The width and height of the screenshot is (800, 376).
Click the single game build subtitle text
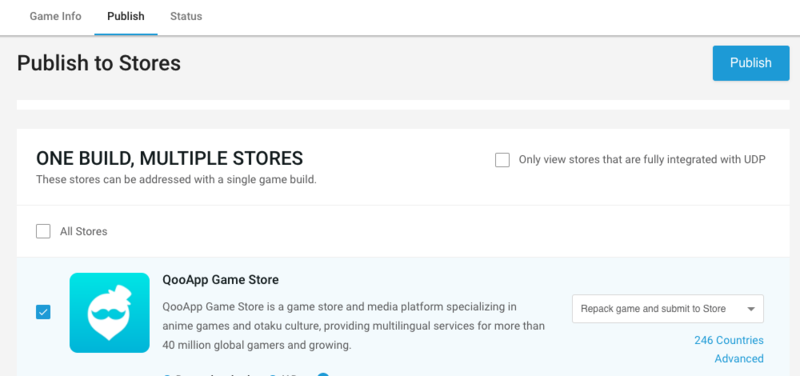click(177, 180)
